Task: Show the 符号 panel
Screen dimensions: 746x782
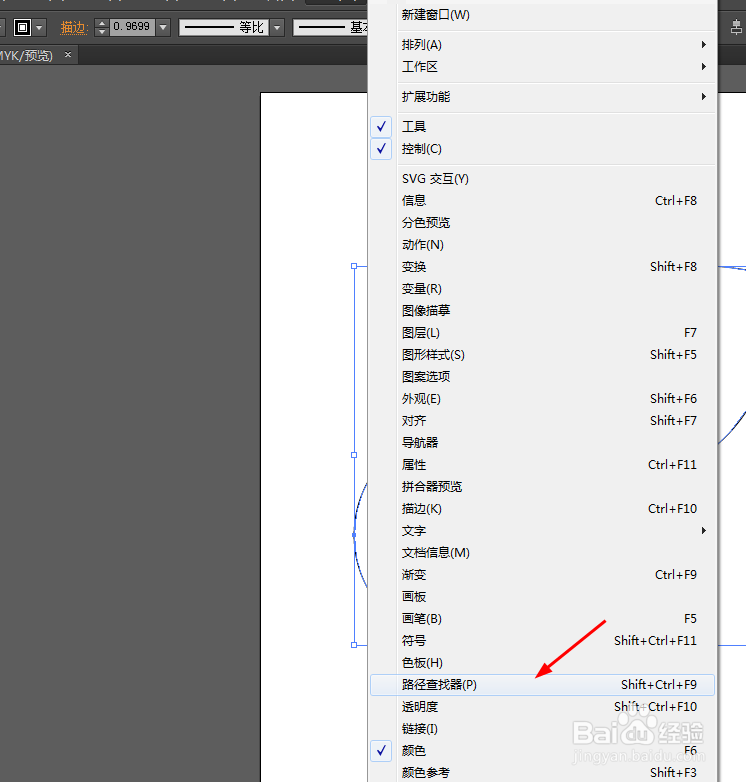Action: click(543, 640)
